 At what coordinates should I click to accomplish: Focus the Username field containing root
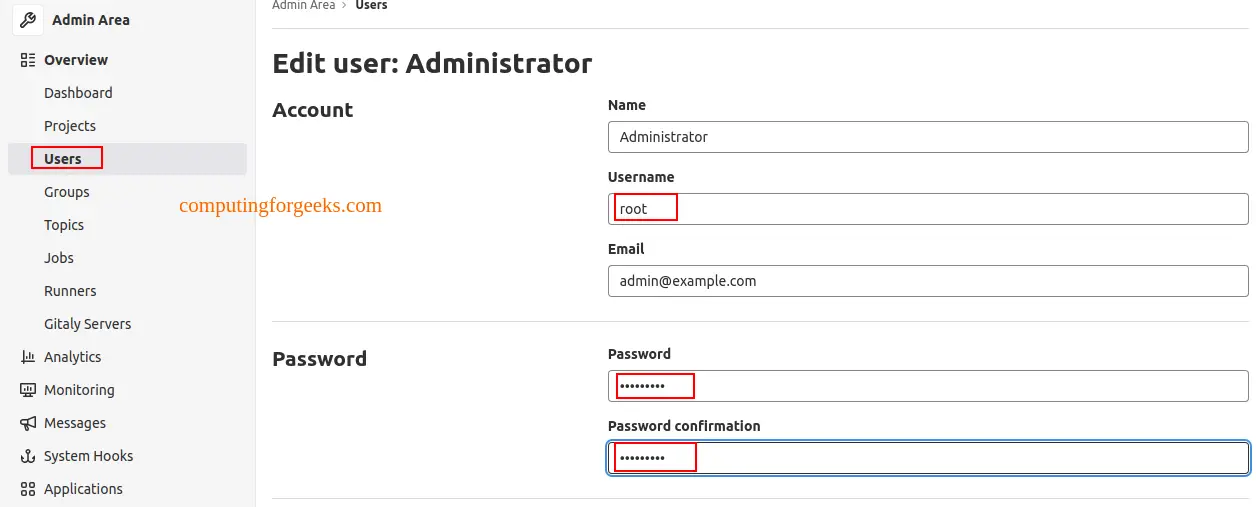(928, 209)
